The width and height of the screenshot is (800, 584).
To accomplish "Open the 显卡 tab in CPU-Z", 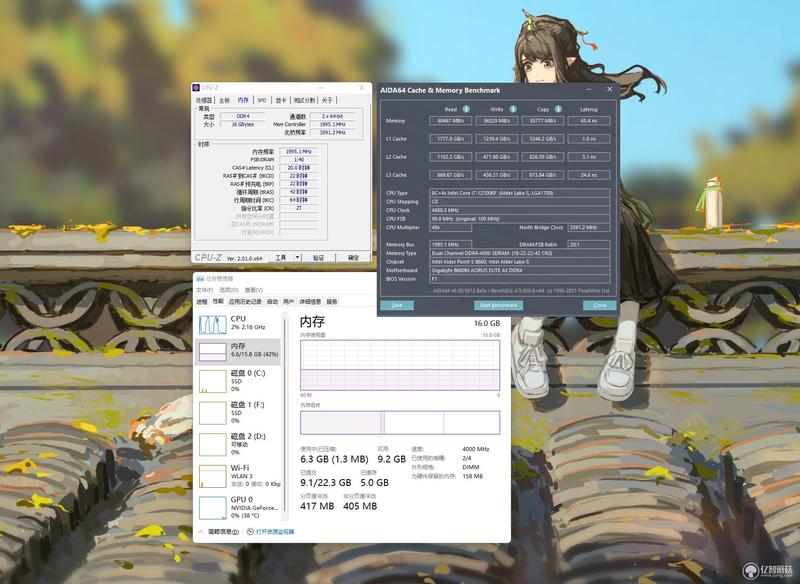I will click(x=281, y=100).
